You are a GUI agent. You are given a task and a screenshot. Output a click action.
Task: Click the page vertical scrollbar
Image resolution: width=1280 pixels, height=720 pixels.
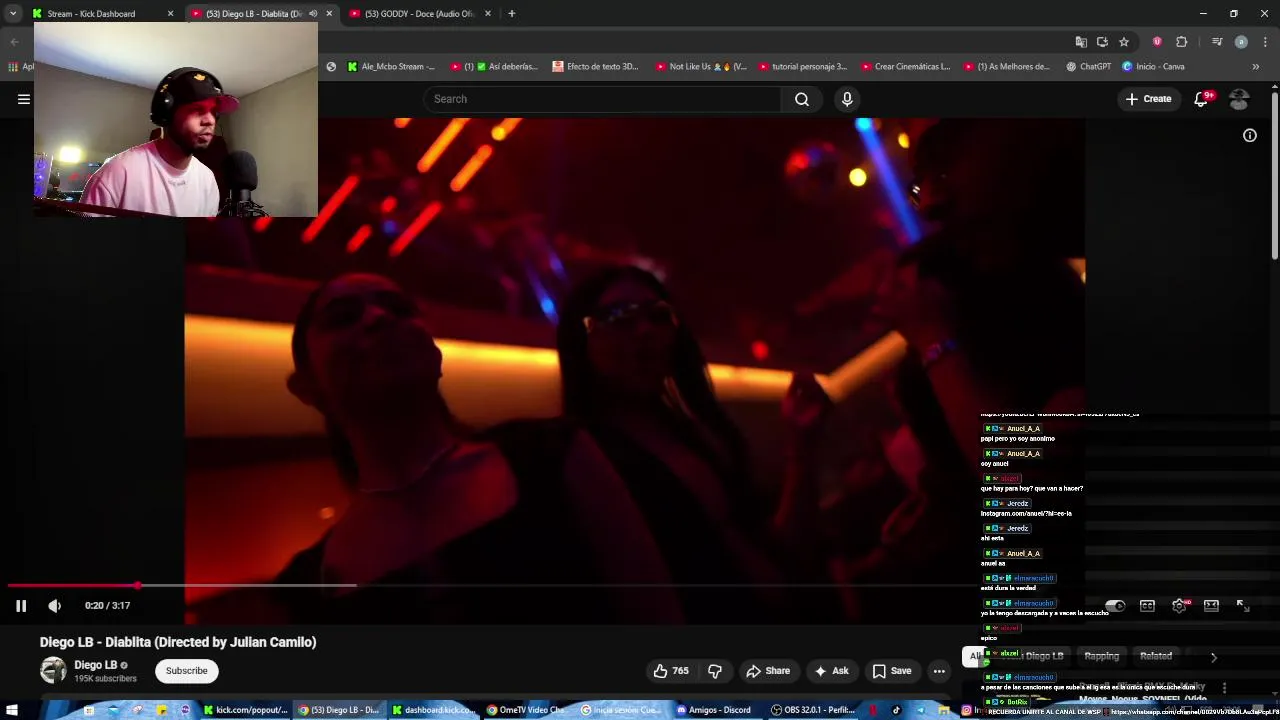coord(1275,175)
